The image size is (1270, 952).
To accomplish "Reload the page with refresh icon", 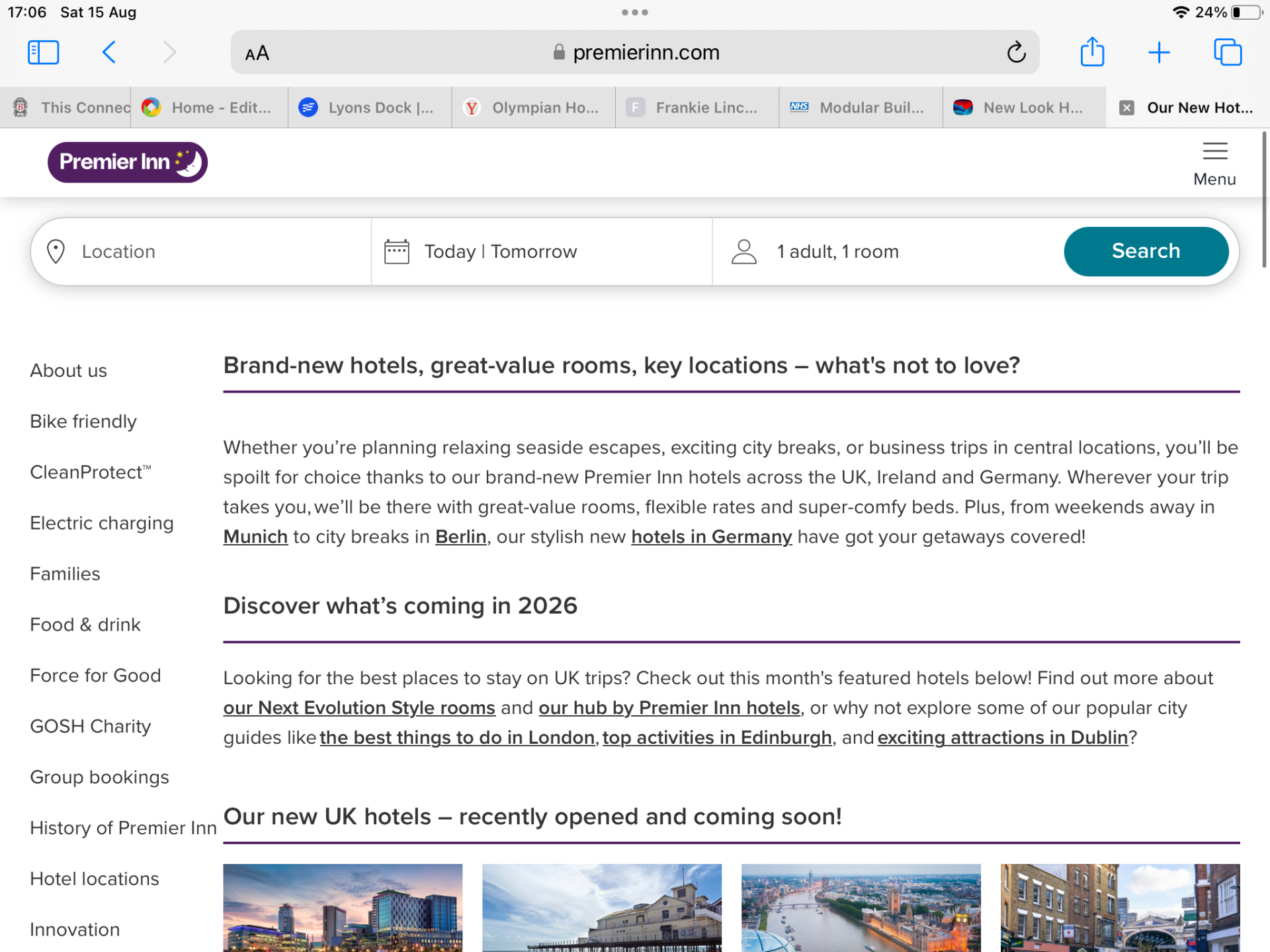I will pos(1016,52).
